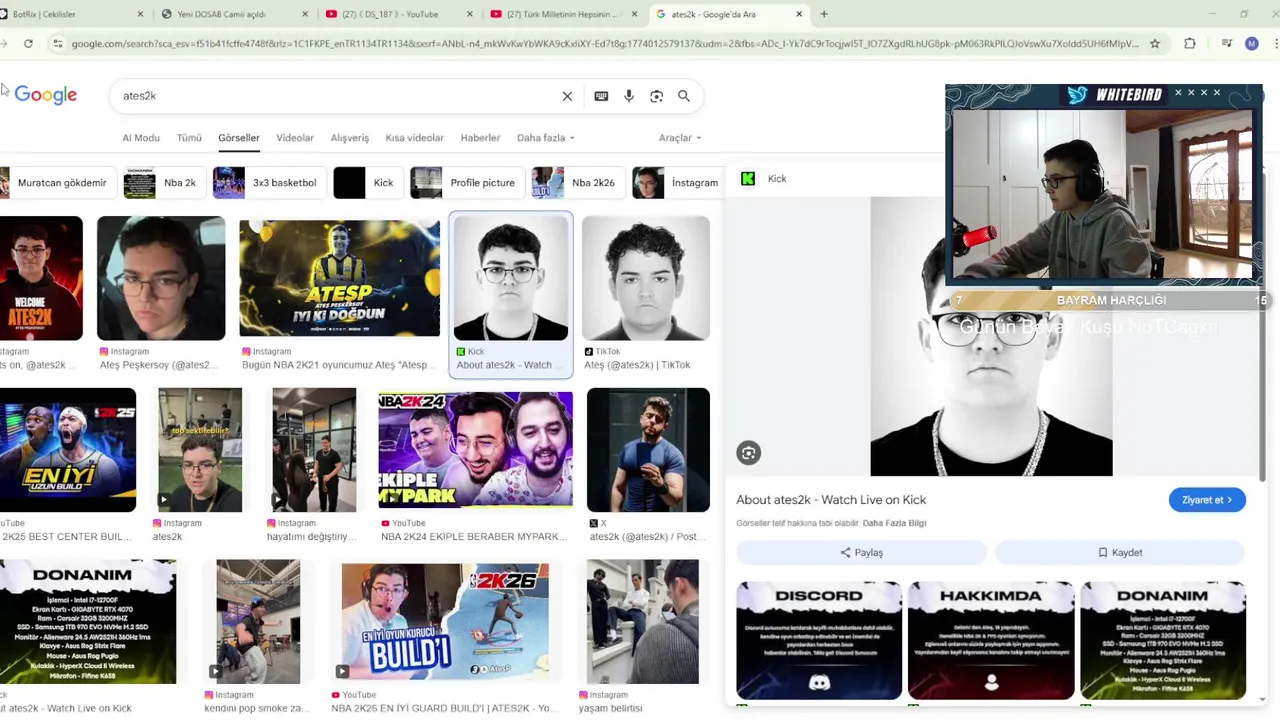Search by image with the lens icon
The image size is (1280, 720).
(656, 96)
